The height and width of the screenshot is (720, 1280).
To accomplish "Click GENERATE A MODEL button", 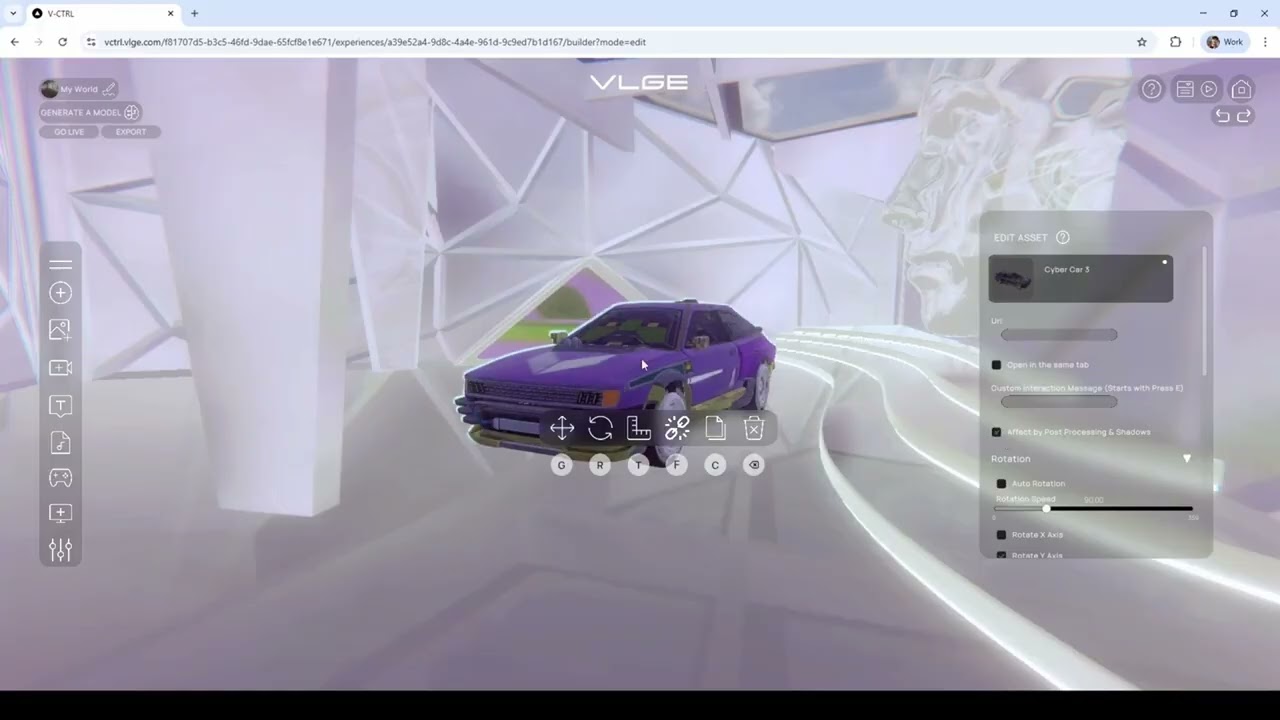I will click(82, 112).
